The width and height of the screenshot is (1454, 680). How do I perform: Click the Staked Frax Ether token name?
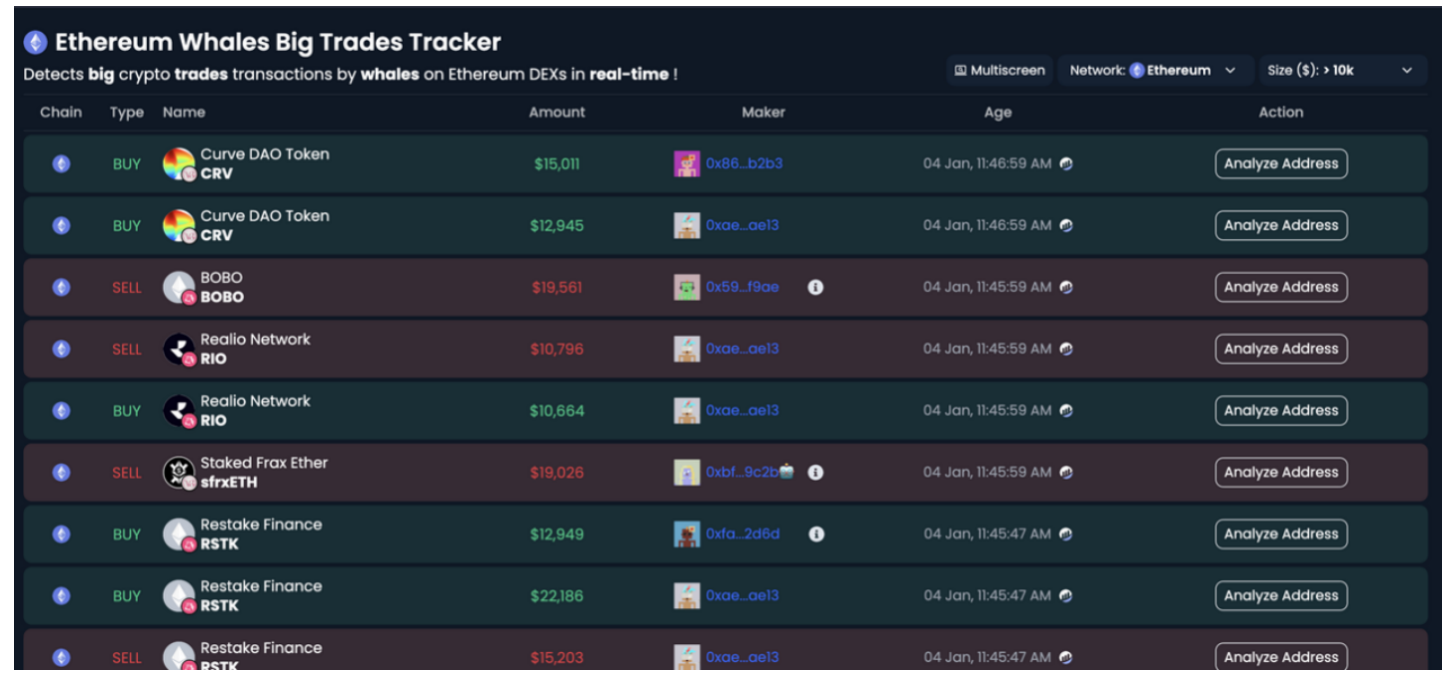coord(264,463)
